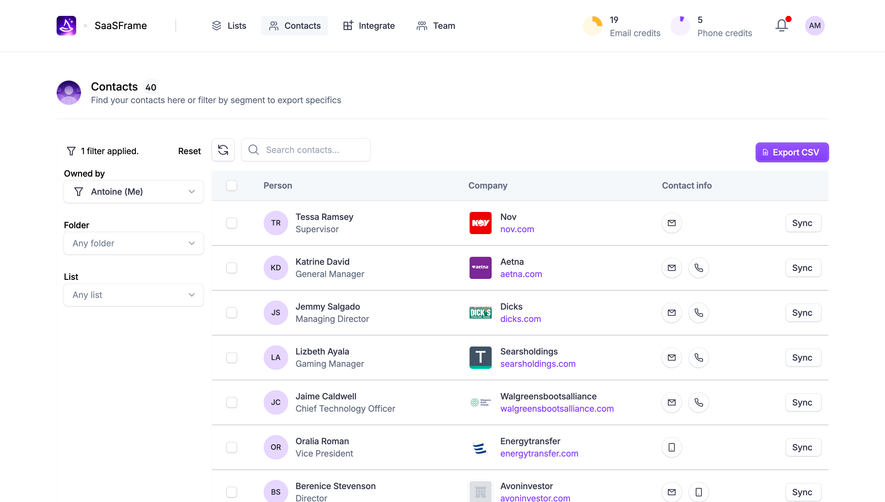The image size is (885, 502).
Task: Click the mobile icon for Berenice Stevenson
Action: pyautogui.click(x=699, y=492)
